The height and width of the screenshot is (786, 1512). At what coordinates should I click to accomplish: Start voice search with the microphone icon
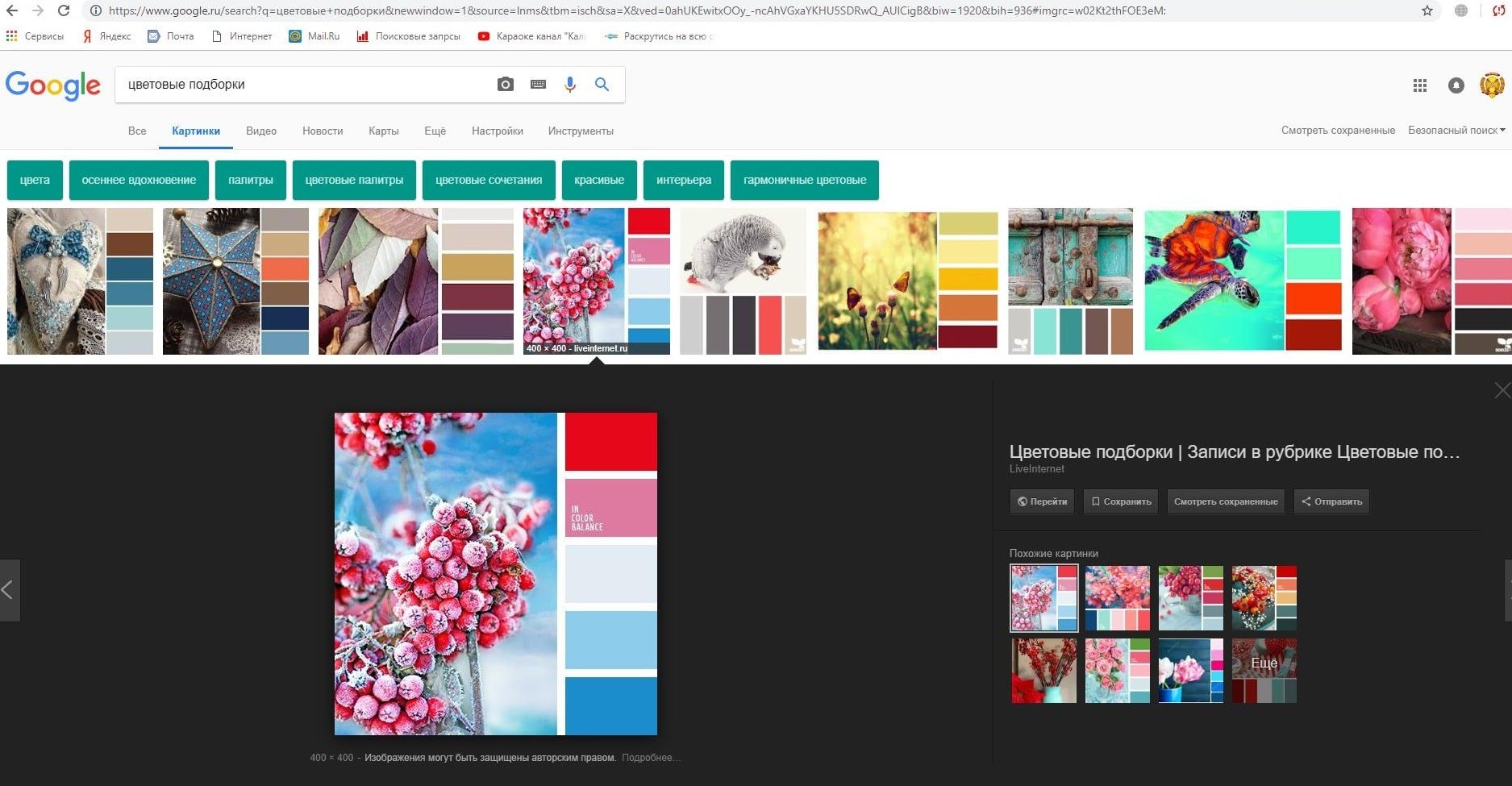570,85
